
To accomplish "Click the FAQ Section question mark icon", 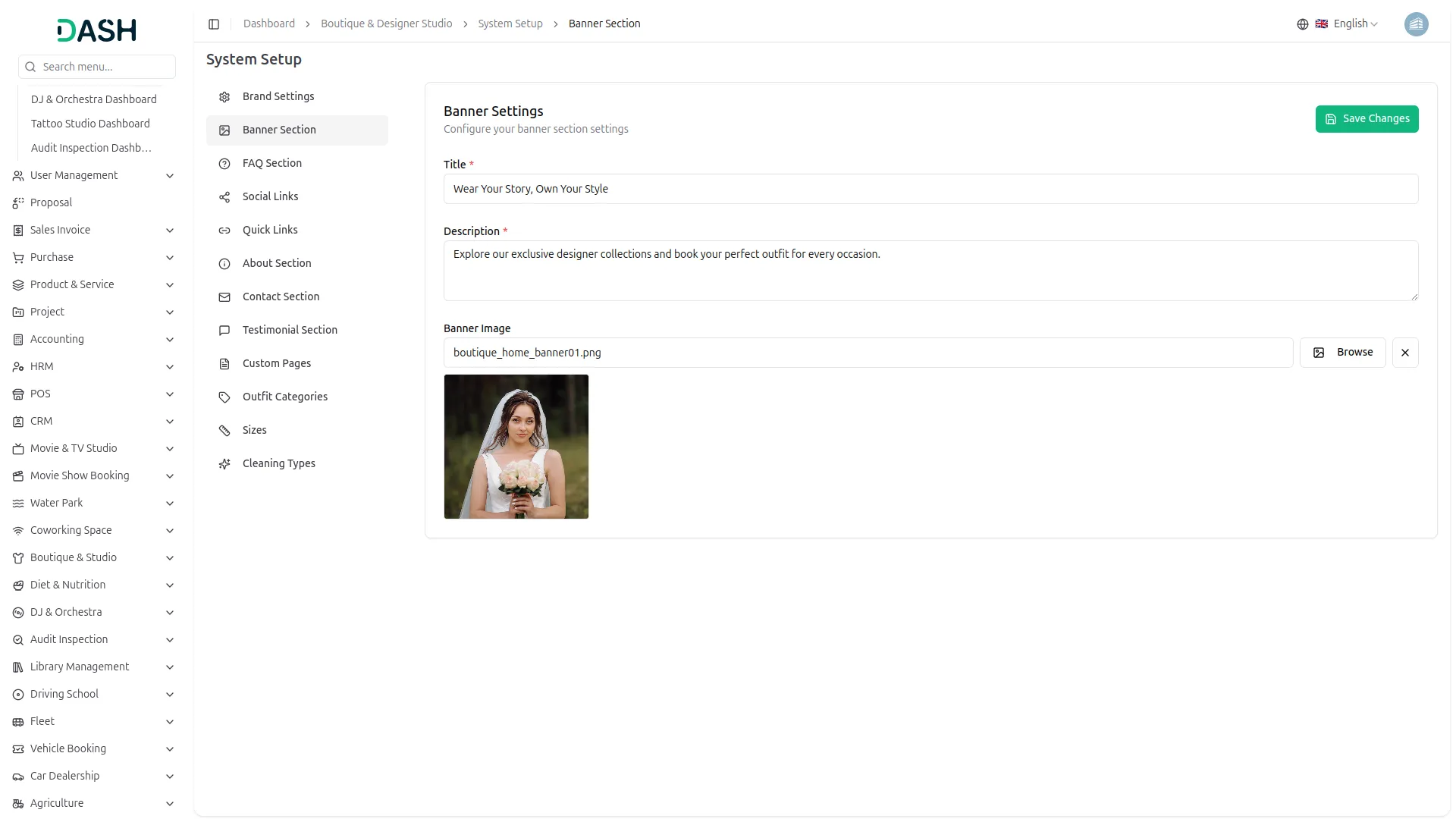I will [x=224, y=164].
